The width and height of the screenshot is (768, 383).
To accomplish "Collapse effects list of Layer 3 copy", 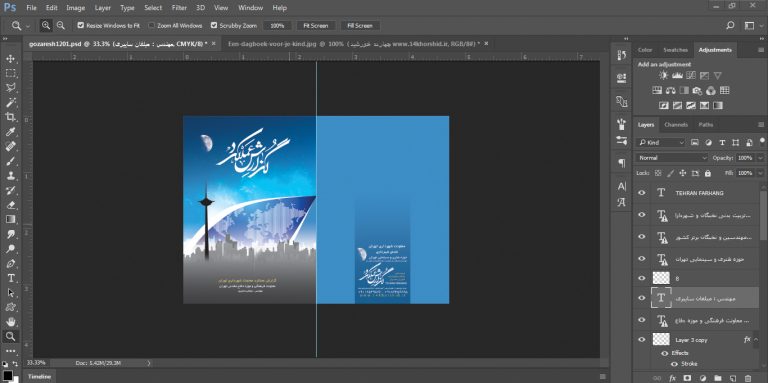I will [756, 339].
